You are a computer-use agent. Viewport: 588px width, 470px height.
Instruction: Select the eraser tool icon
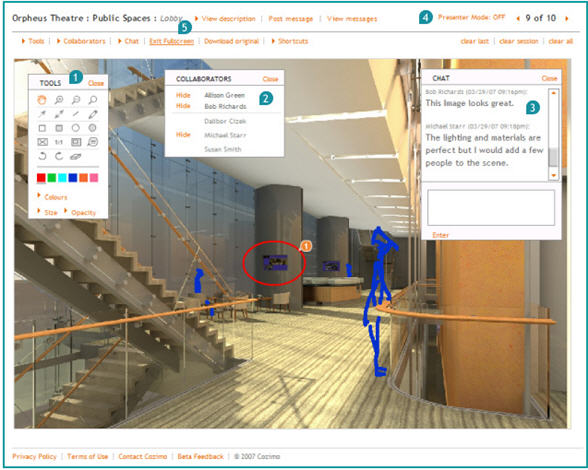(76, 156)
